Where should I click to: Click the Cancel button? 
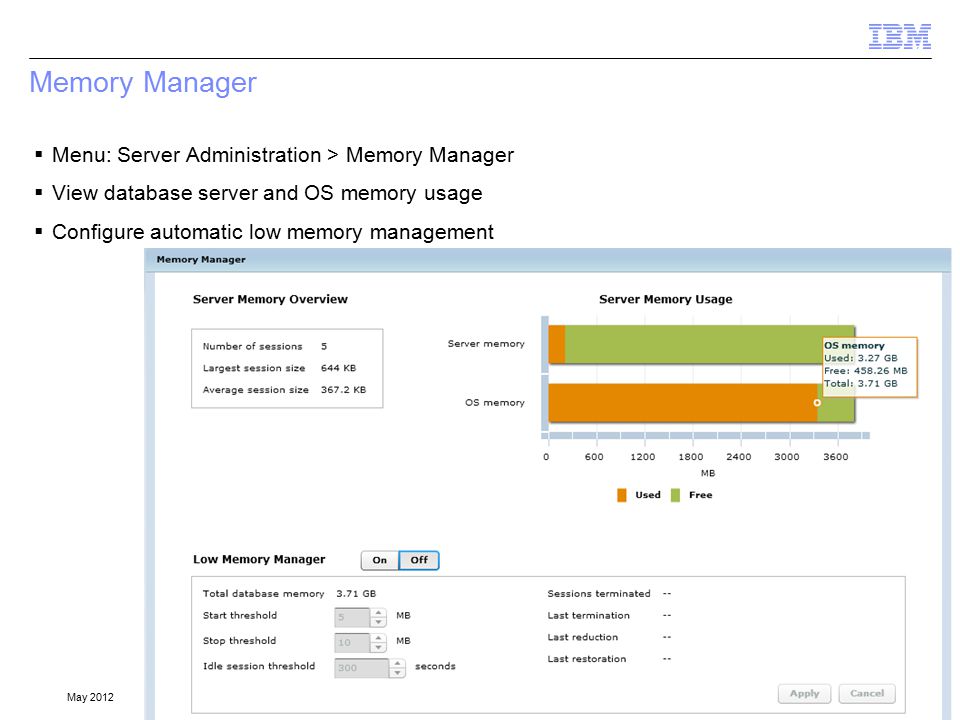coord(867,694)
